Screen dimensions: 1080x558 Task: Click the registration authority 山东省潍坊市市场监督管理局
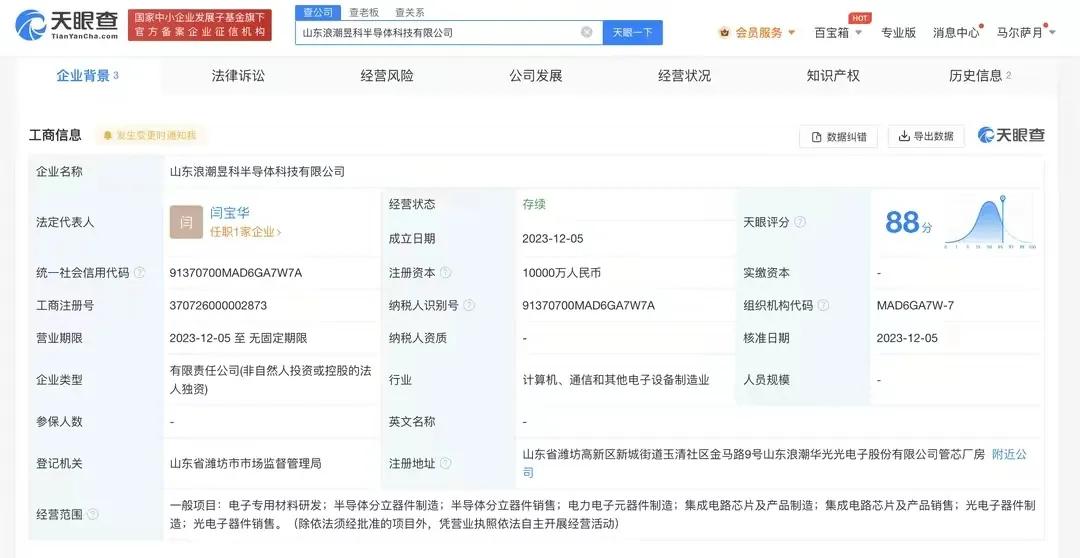coord(245,464)
